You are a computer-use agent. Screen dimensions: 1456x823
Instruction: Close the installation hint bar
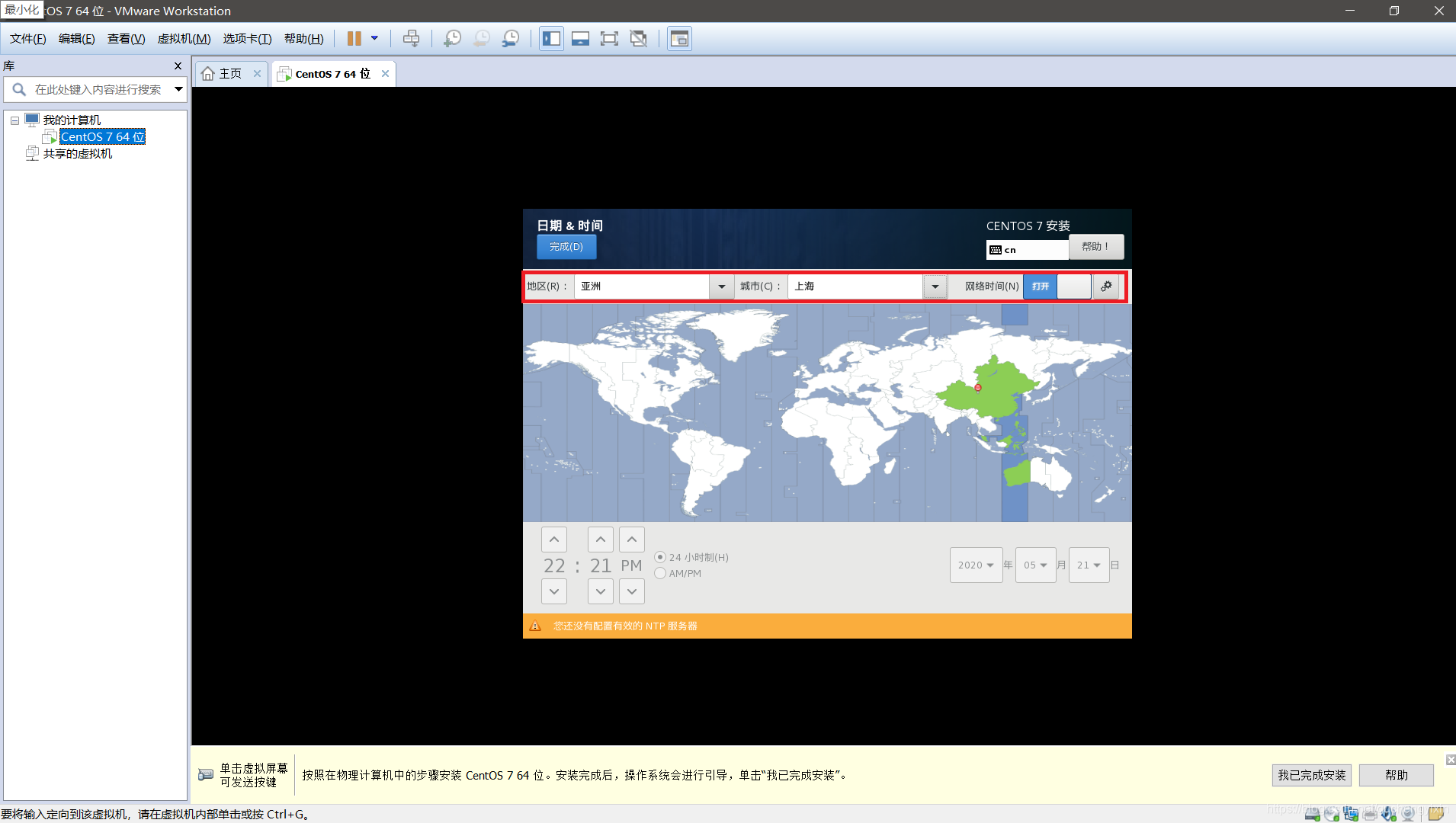(1450, 760)
